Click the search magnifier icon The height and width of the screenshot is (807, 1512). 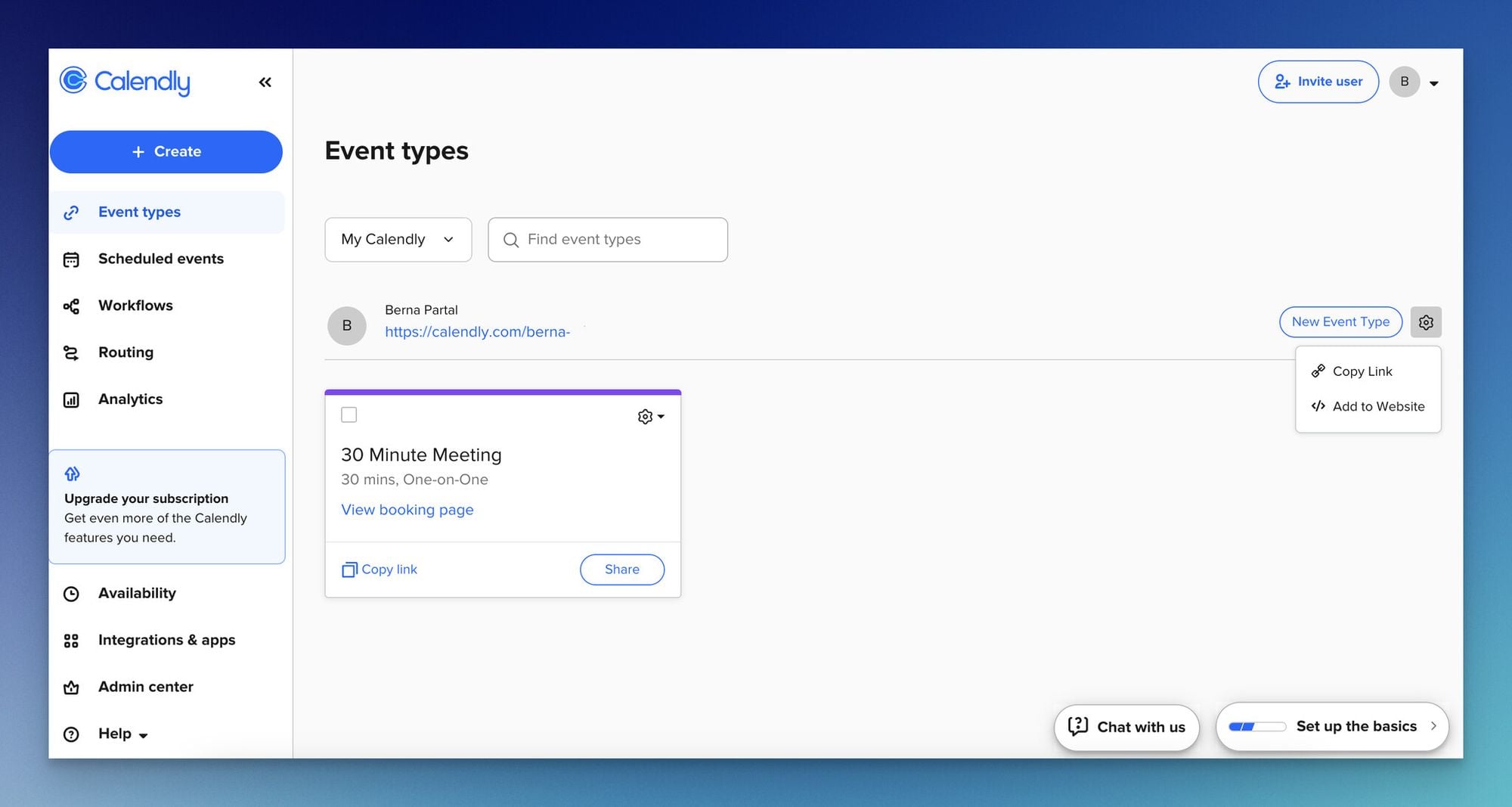click(511, 240)
